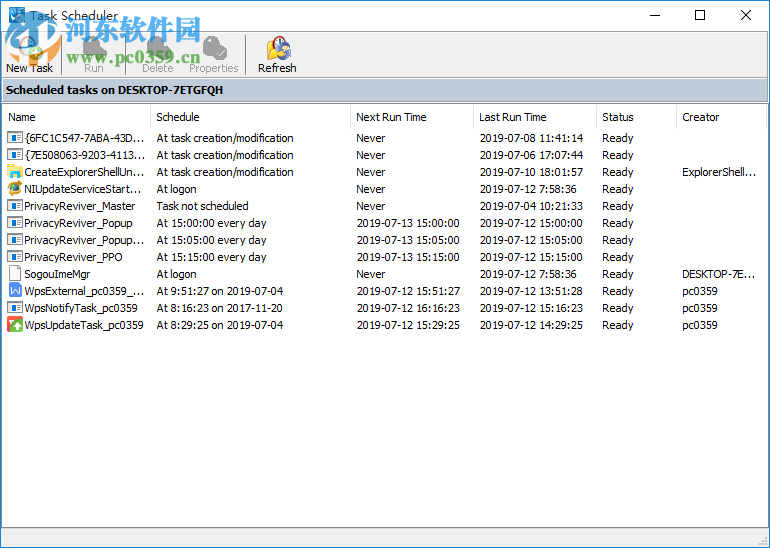Screen dimensions: 770x548
Task: Click creator pc0359 in WpsNotifyTask row
Action: click(700, 308)
